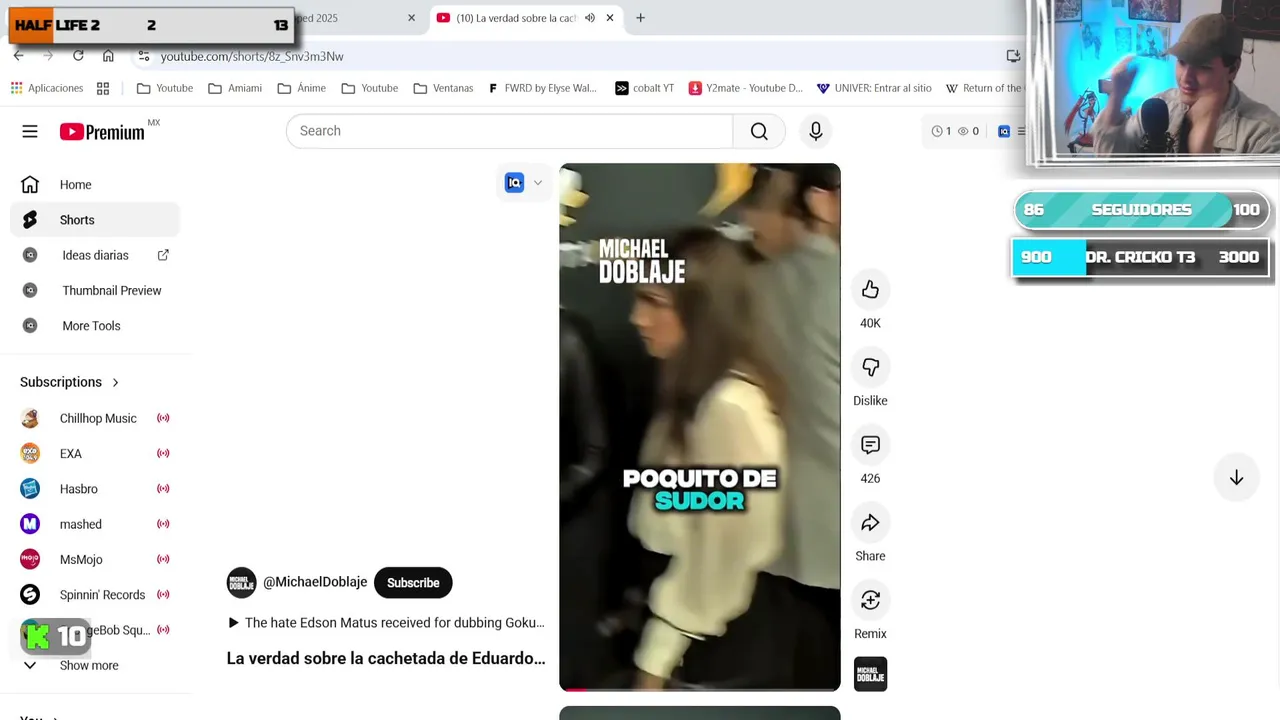
Task: Expand Subscriptions section
Action: pos(69,382)
